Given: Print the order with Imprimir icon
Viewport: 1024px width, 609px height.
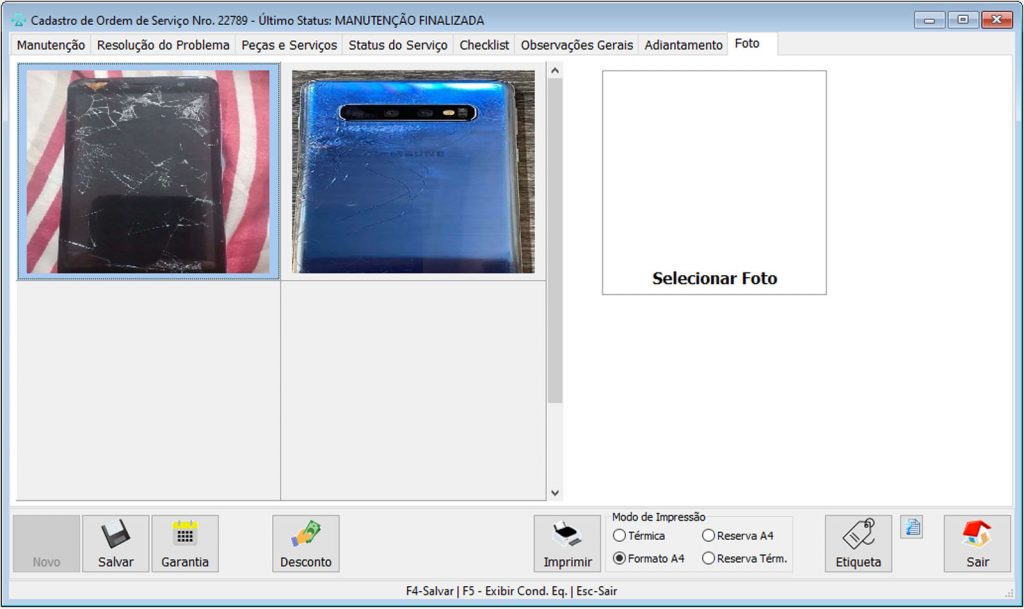Looking at the screenshot, I should tap(567, 536).
